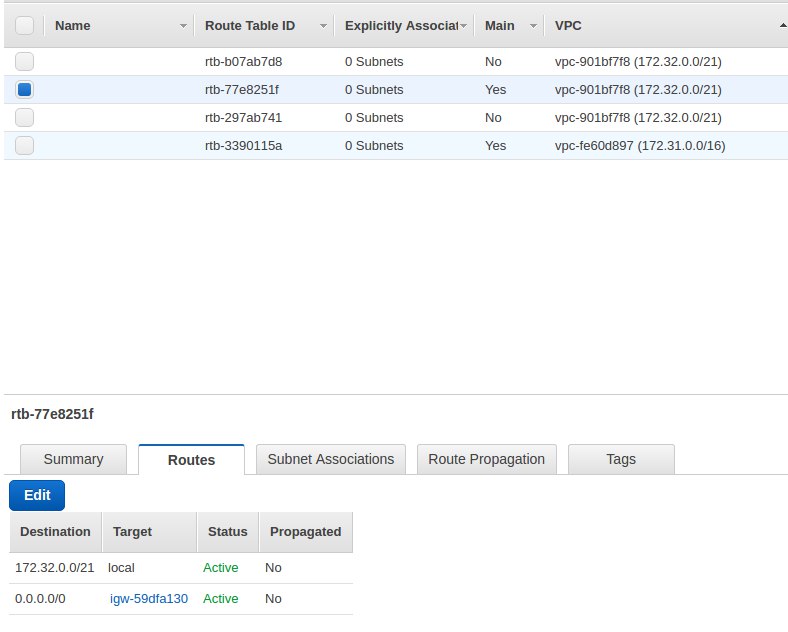Click the Destination column header in routes
Image resolution: width=788 pixels, height=632 pixels.
point(55,531)
